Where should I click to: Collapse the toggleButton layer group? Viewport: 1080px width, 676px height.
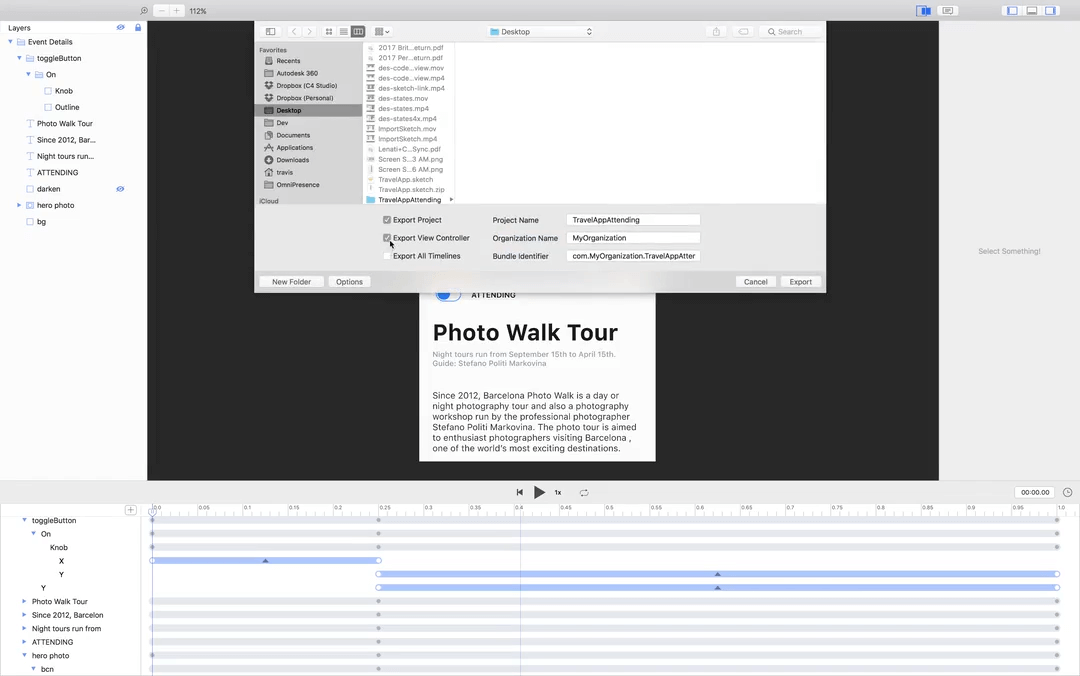19,58
